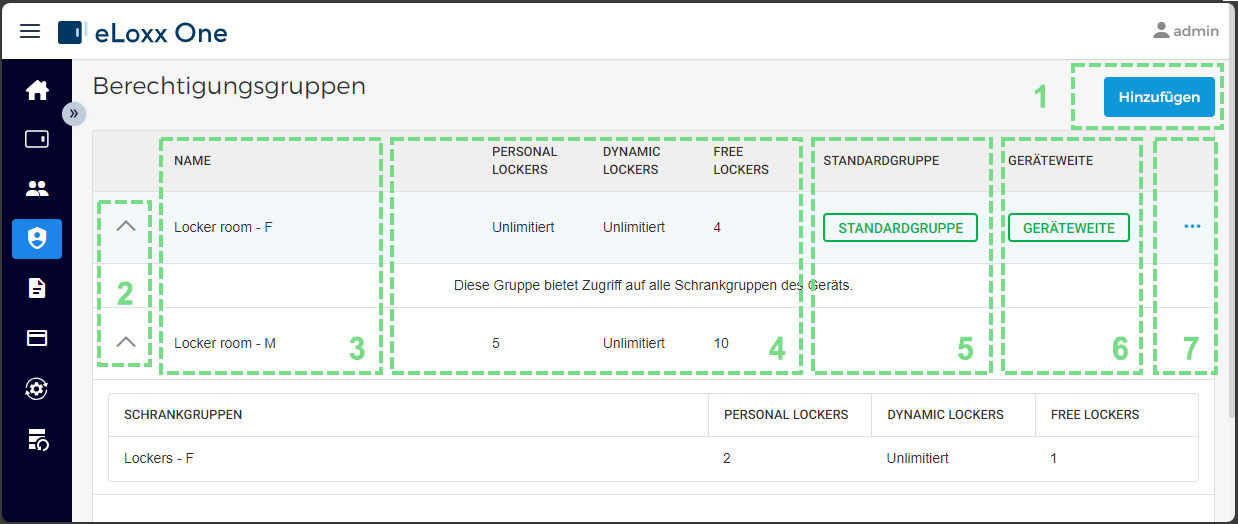Click personal lockers value 5

[x=496, y=343]
